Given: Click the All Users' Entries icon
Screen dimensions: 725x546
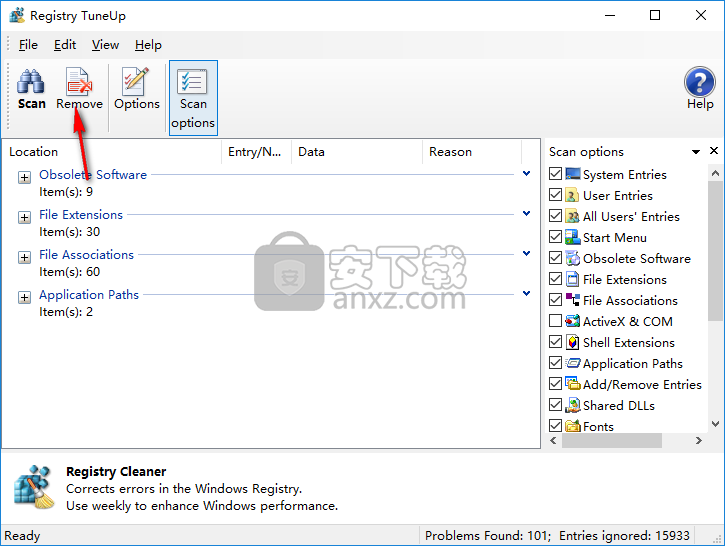Looking at the screenshot, I should click(572, 216).
